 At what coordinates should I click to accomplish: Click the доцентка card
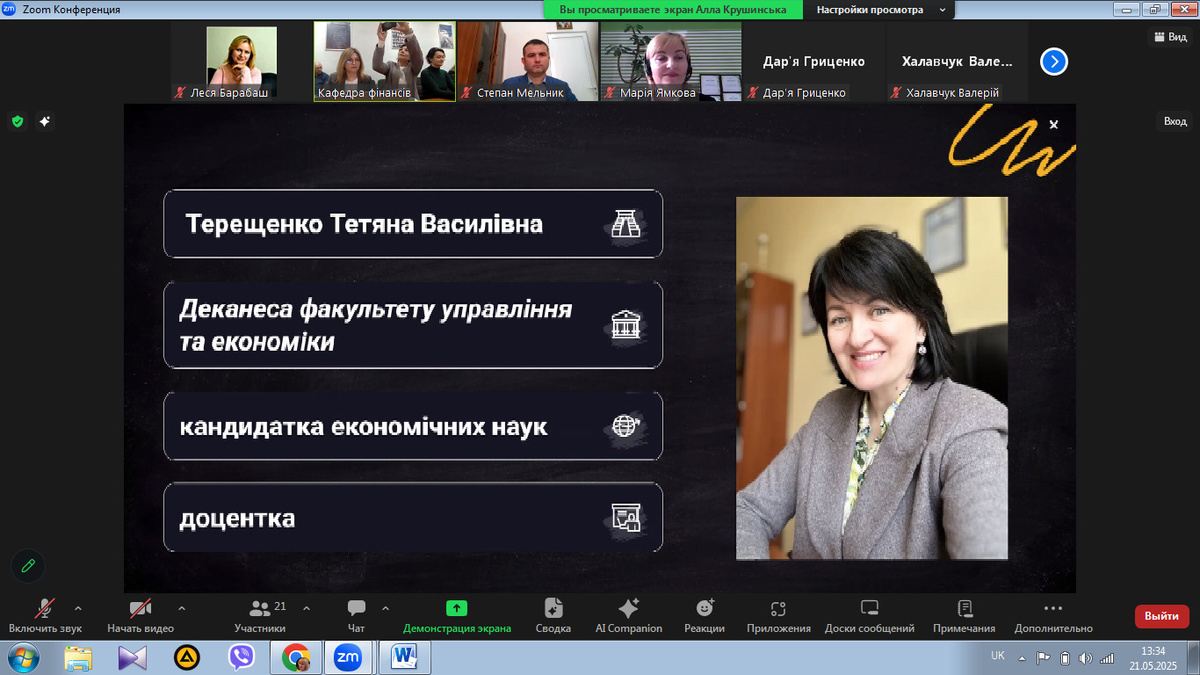[413, 518]
